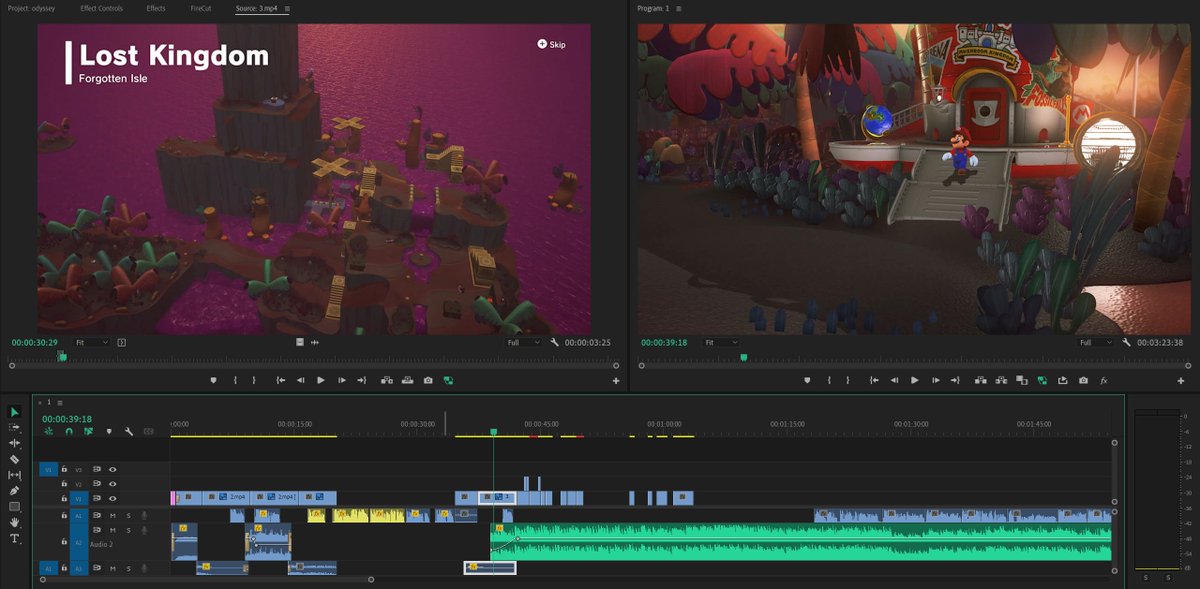Click the timeline playhead at 00:00:39:18
The image size is (1200, 589).
pos(493,432)
